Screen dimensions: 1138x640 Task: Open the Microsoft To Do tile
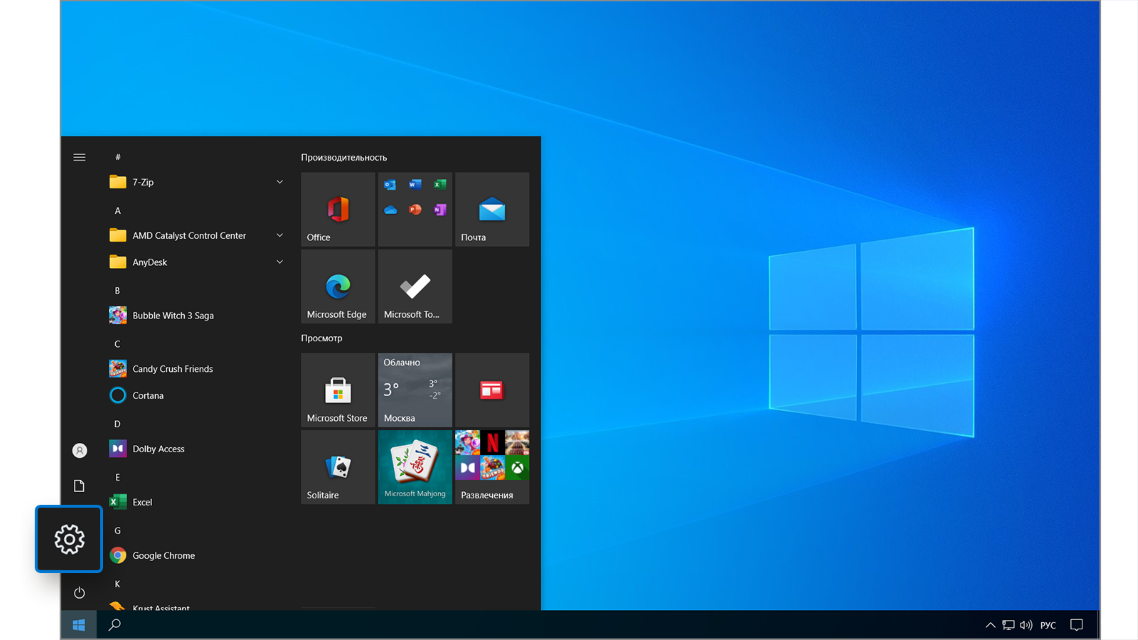tap(415, 287)
